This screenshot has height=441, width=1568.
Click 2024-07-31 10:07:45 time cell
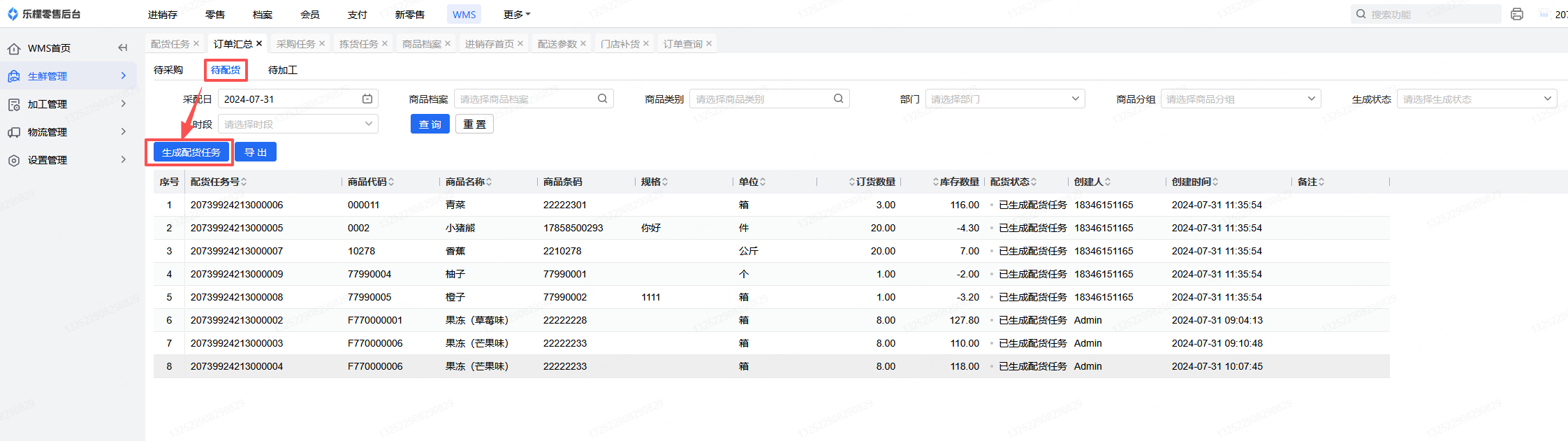point(1217,366)
